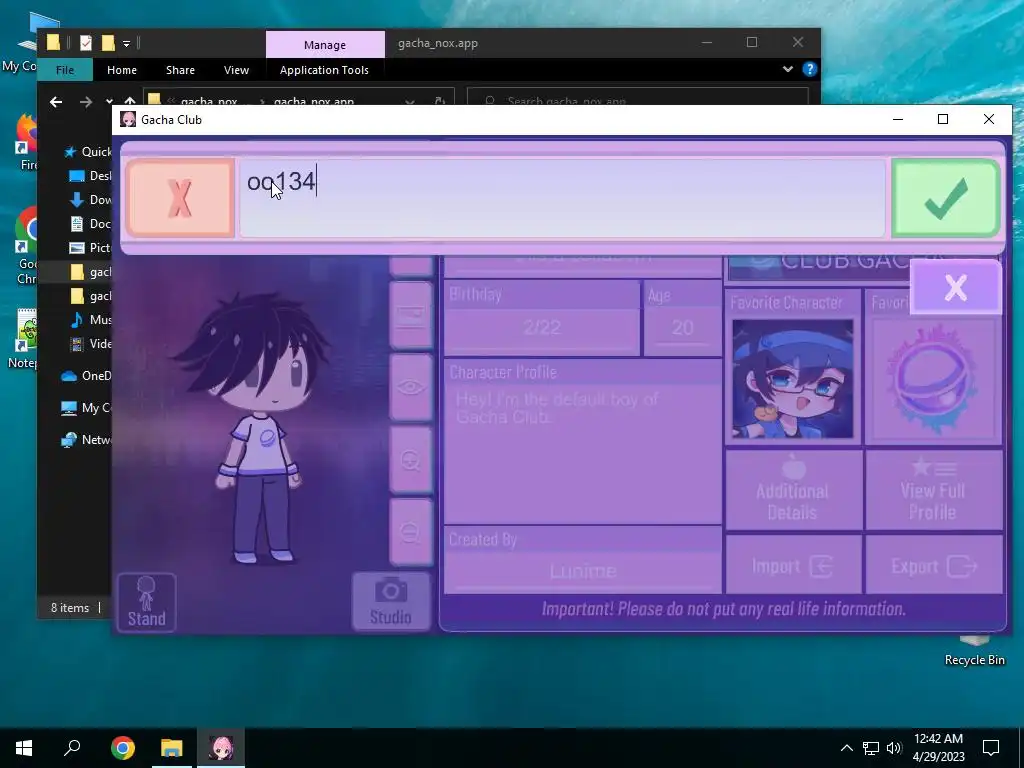Select Network in Explorer sidebar
The height and width of the screenshot is (768, 1024).
point(86,440)
